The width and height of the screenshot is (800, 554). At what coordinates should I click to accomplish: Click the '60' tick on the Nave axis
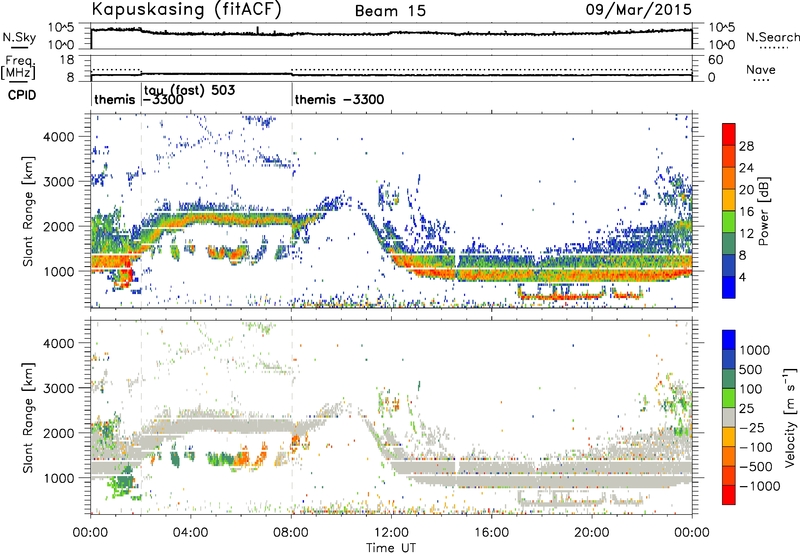point(716,60)
